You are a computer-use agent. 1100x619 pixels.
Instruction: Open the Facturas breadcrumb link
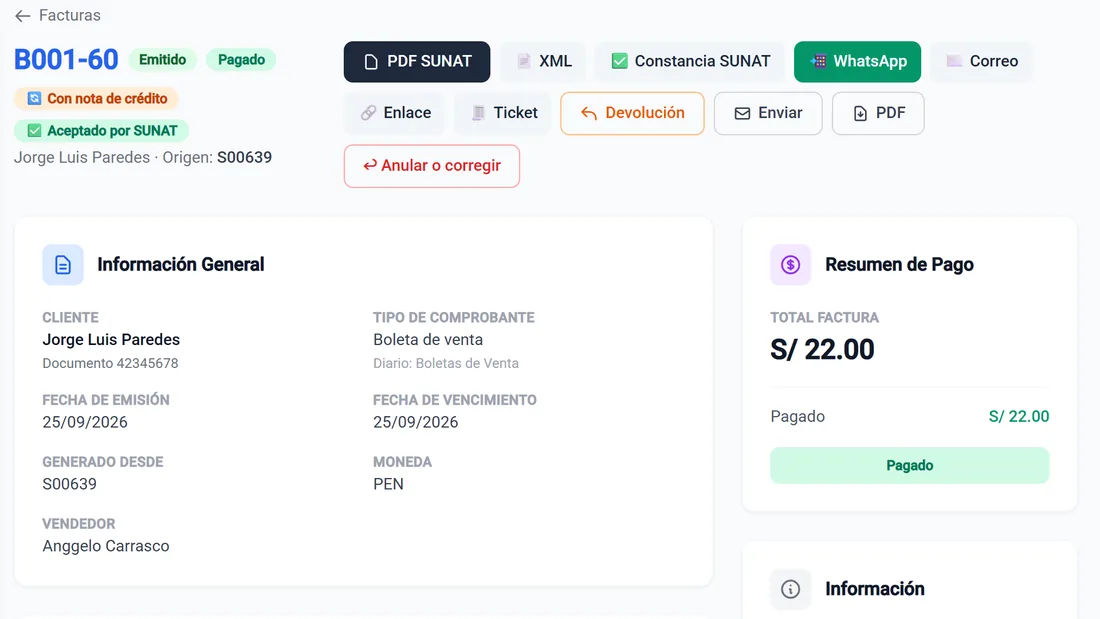coord(69,15)
